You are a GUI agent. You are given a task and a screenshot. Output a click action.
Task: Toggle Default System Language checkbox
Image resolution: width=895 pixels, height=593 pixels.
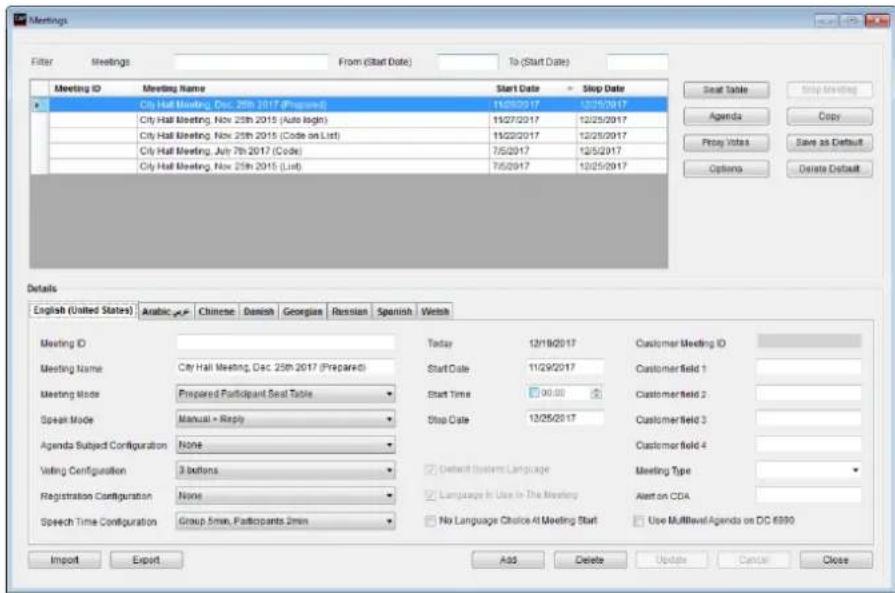pos(430,469)
